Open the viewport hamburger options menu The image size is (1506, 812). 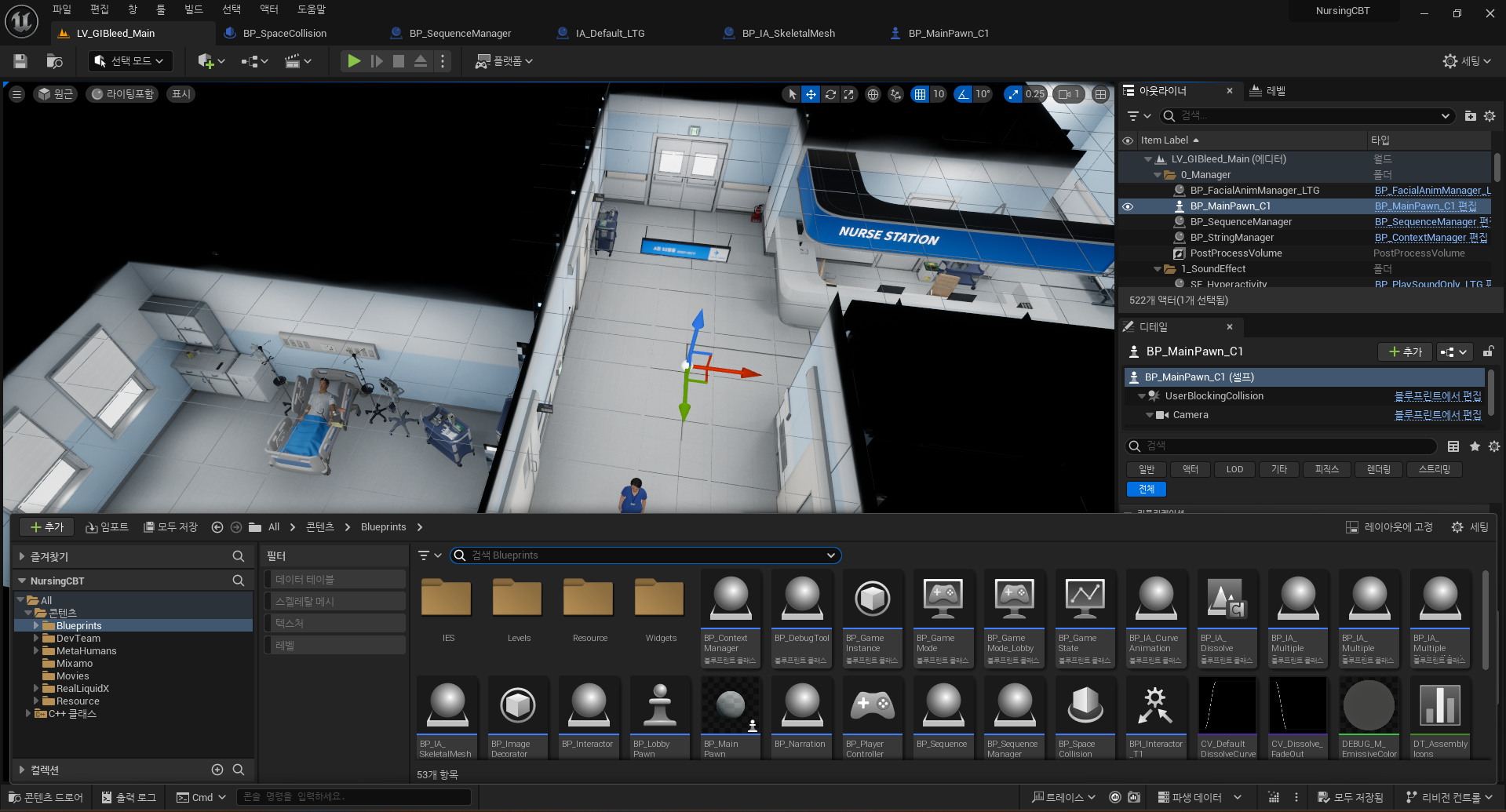(x=16, y=94)
